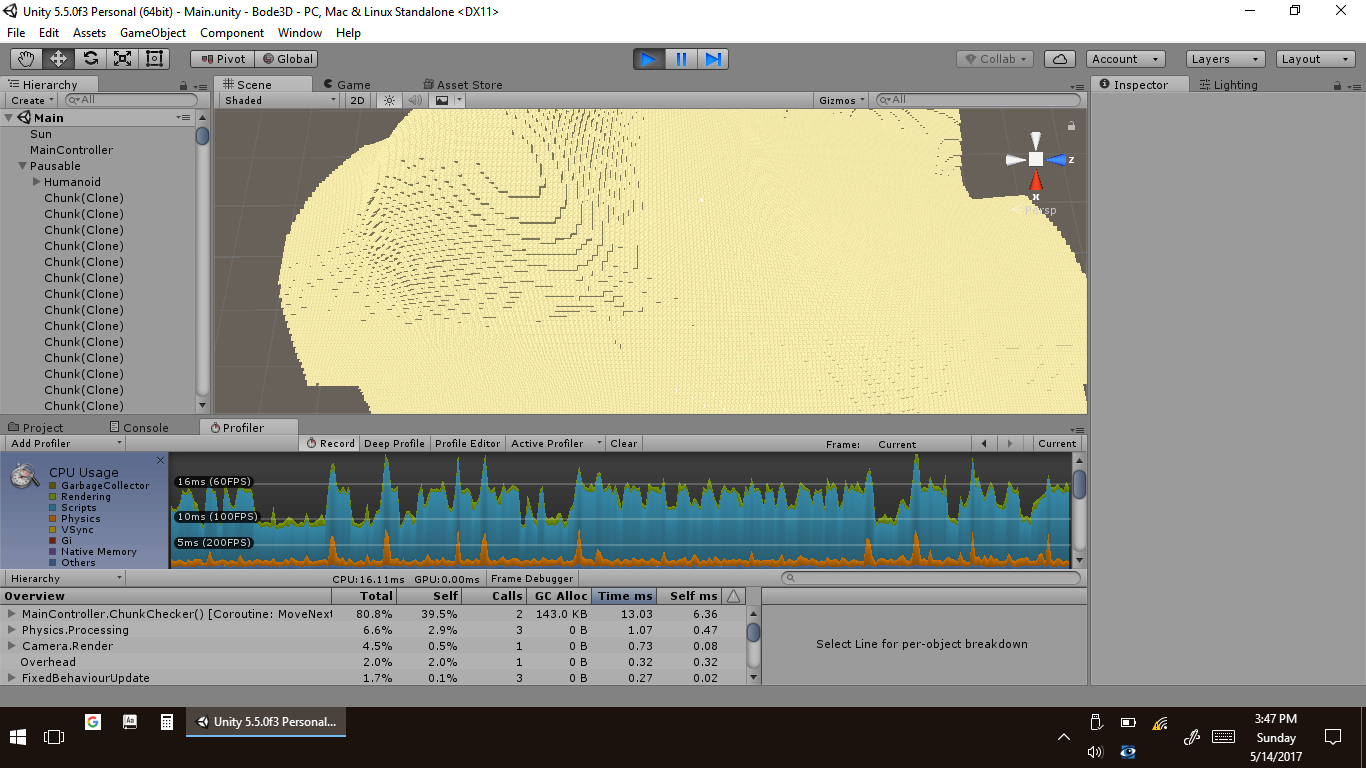Screen dimensions: 1366x768
Task: Select the Hand tool in toolbar
Action: coord(26,59)
